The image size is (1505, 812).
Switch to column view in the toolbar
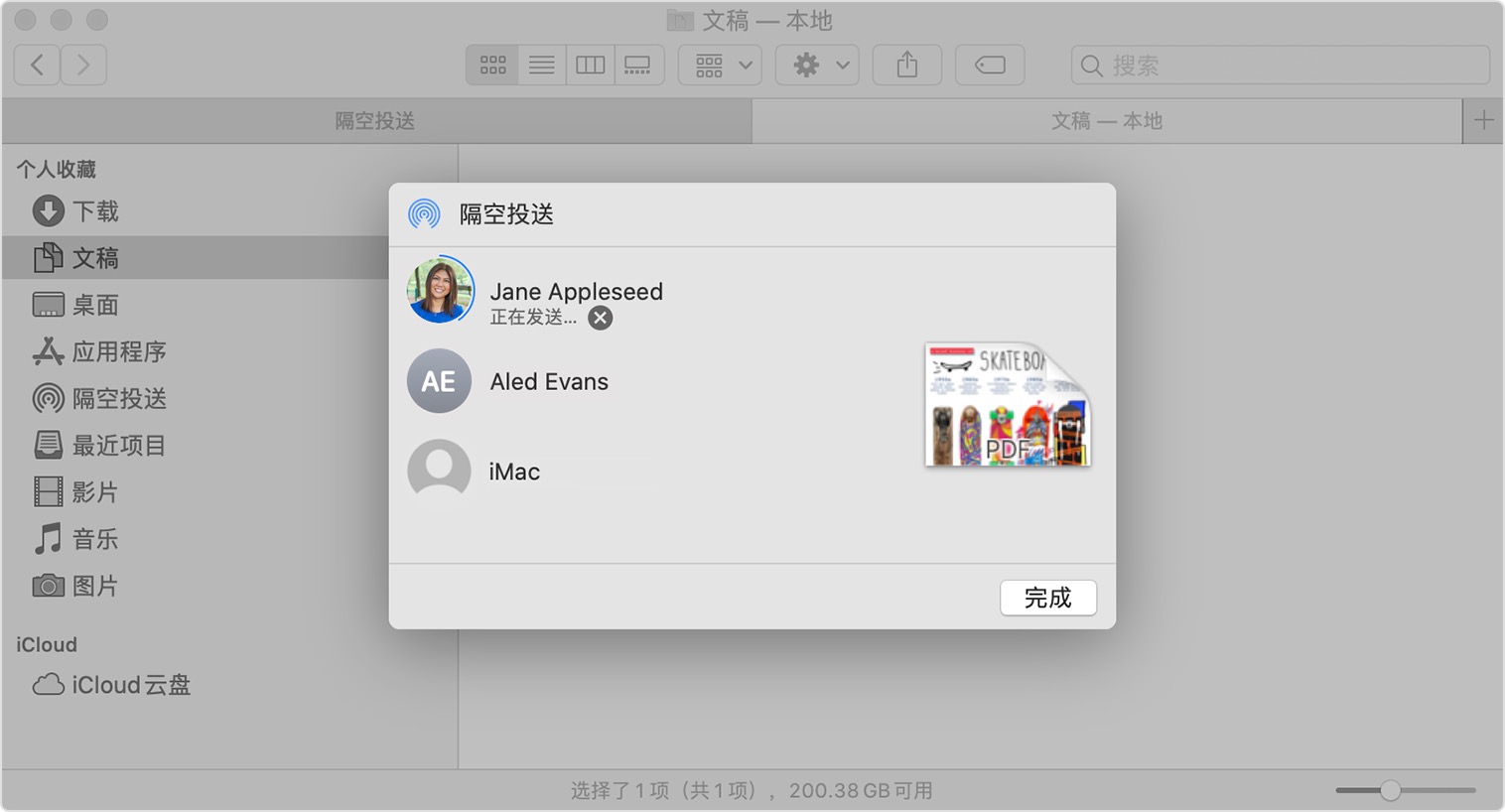[590, 64]
